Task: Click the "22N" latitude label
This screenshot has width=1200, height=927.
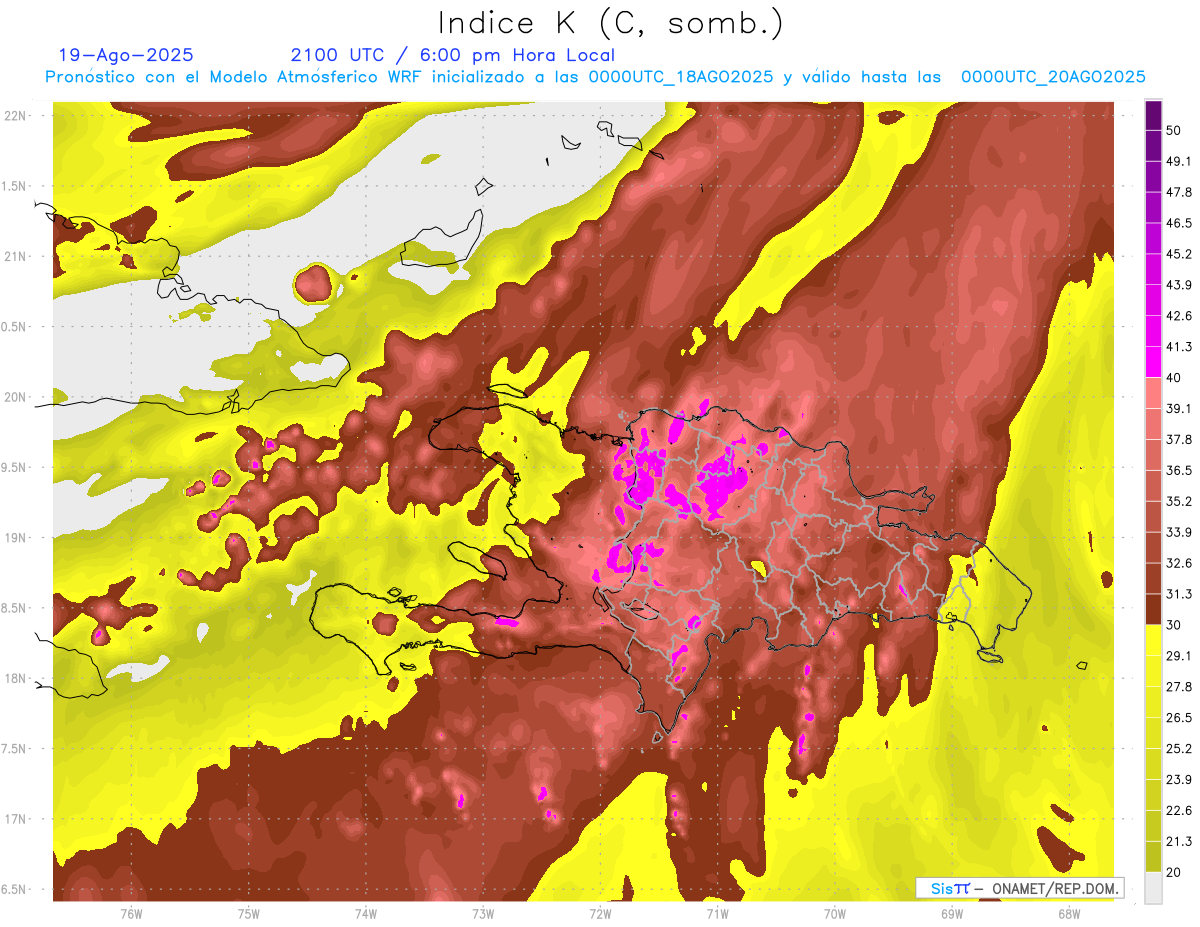Action: (15, 115)
